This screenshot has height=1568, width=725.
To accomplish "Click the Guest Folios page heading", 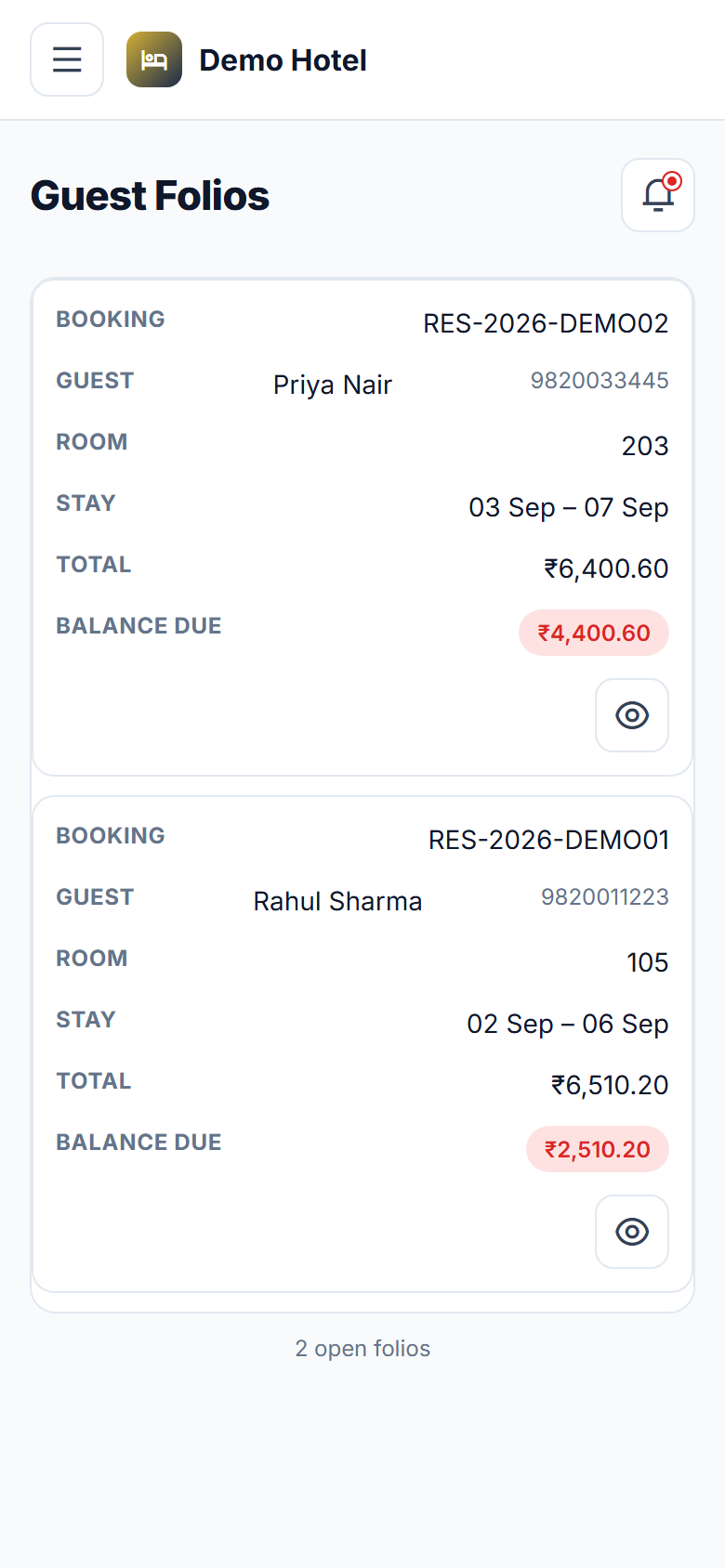I will pos(150,196).
